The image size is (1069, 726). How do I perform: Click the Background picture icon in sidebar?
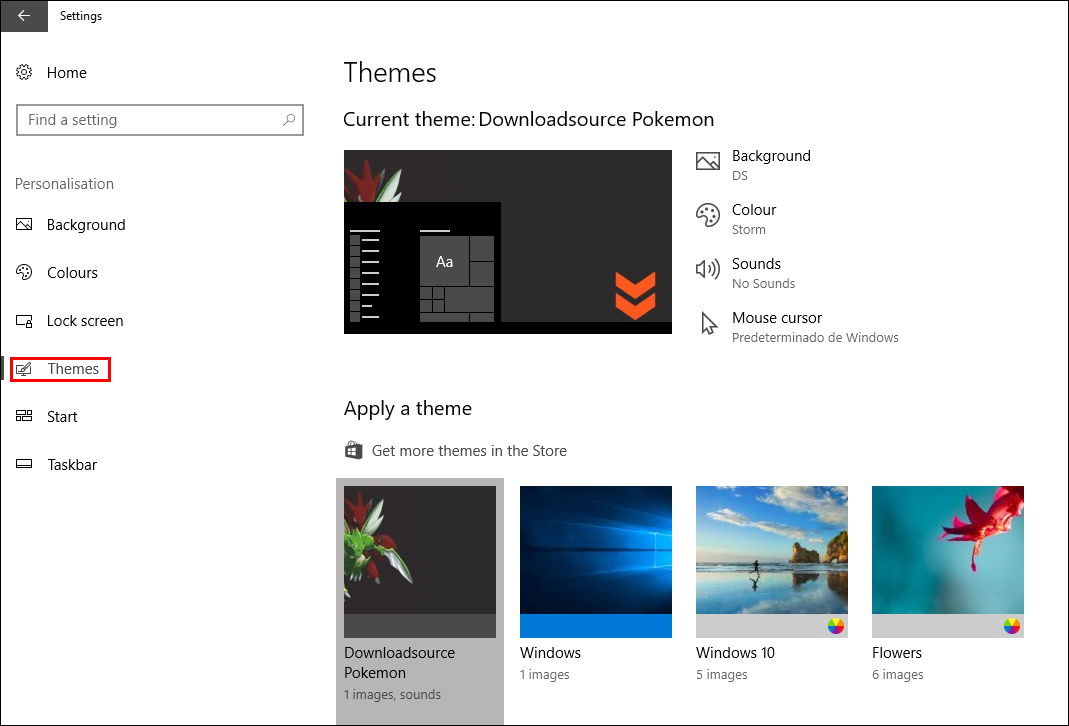pyautogui.click(x=24, y=224)
